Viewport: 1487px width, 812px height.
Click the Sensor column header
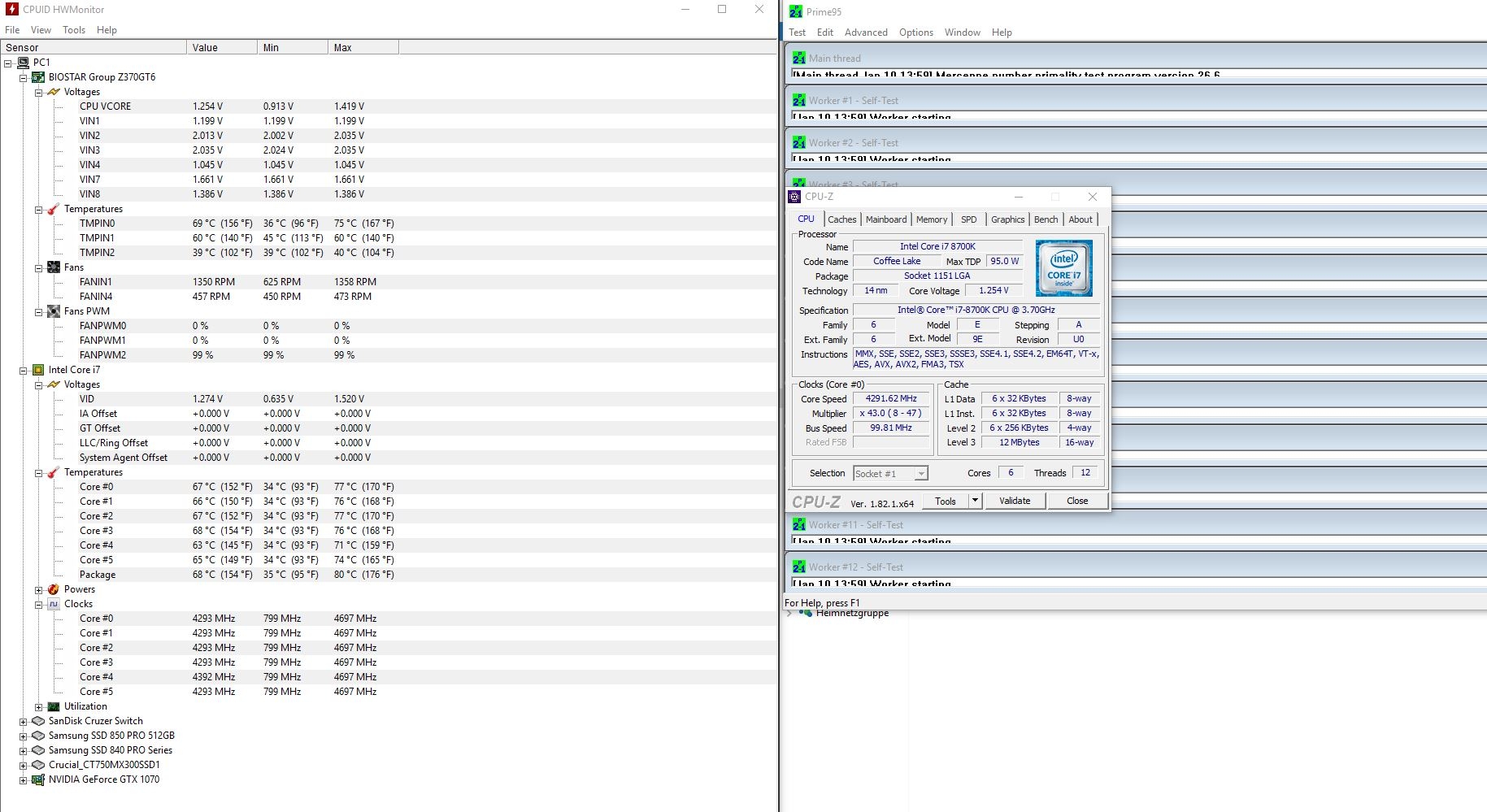93,47
